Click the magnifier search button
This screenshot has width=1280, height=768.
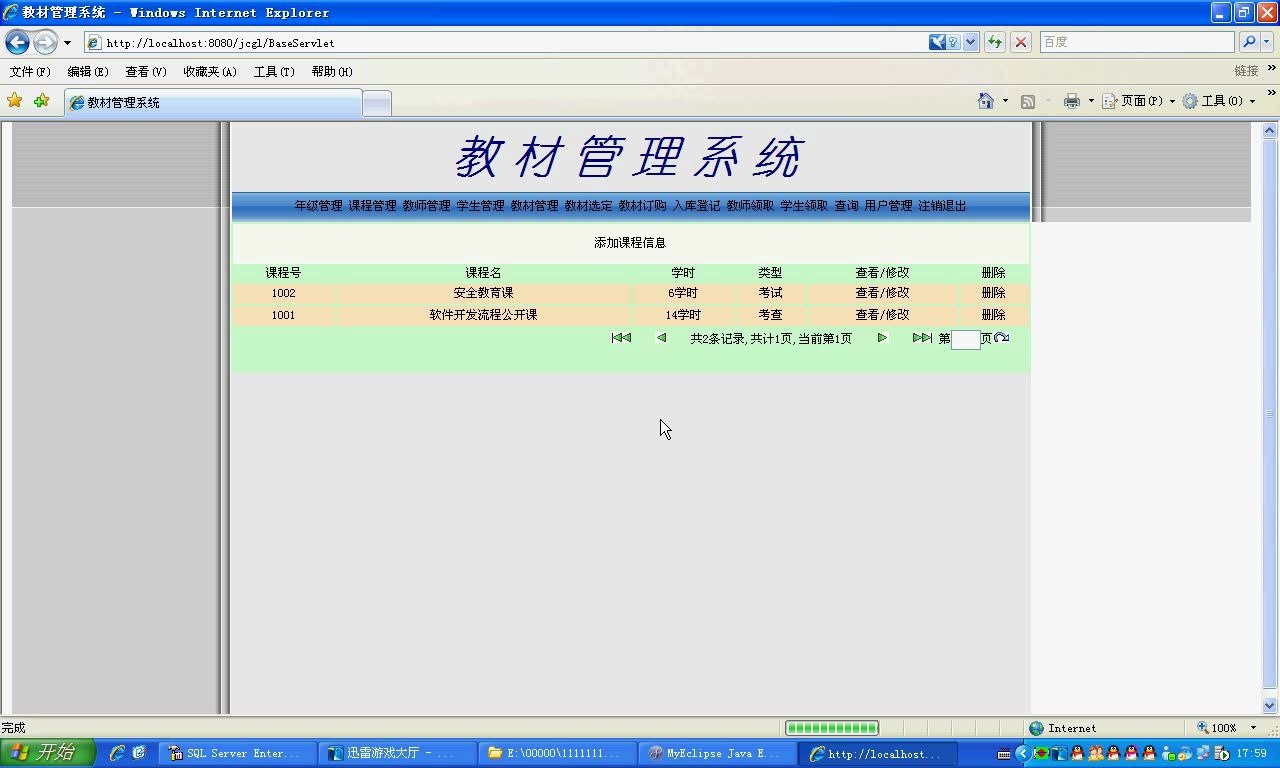pyautogui.click(x=1248, y=42)
